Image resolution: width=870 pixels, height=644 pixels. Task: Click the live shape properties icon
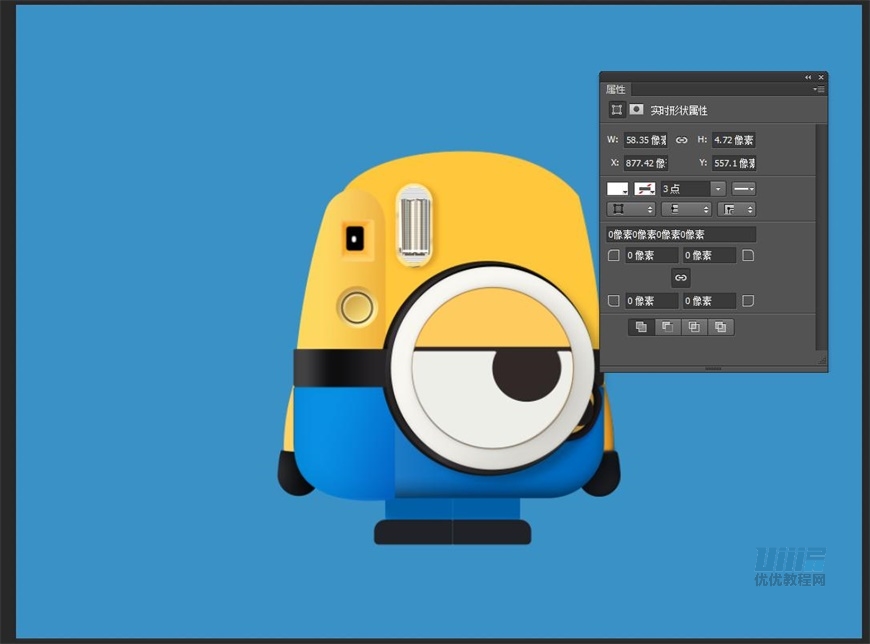point(617,110)
